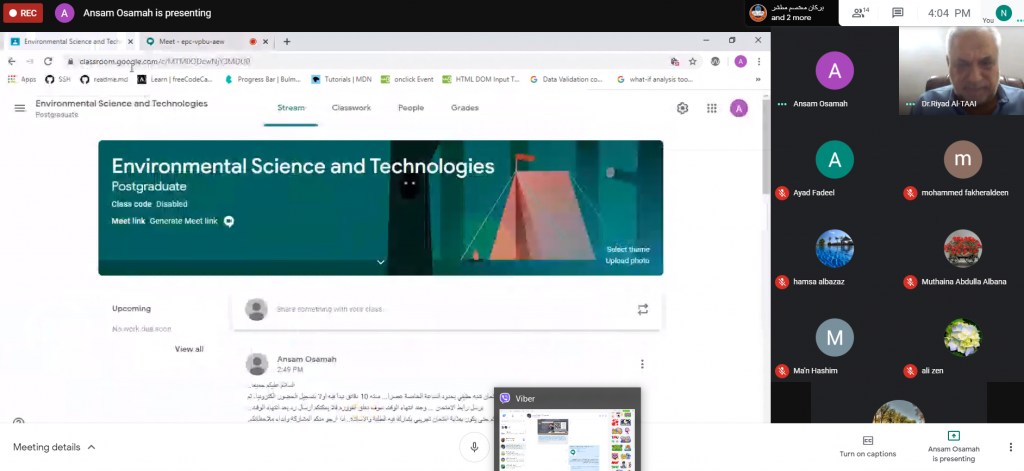Viewport: 1024px width, 471px height.
Task: Open the Google apps grid
Action: pos(711,108)
